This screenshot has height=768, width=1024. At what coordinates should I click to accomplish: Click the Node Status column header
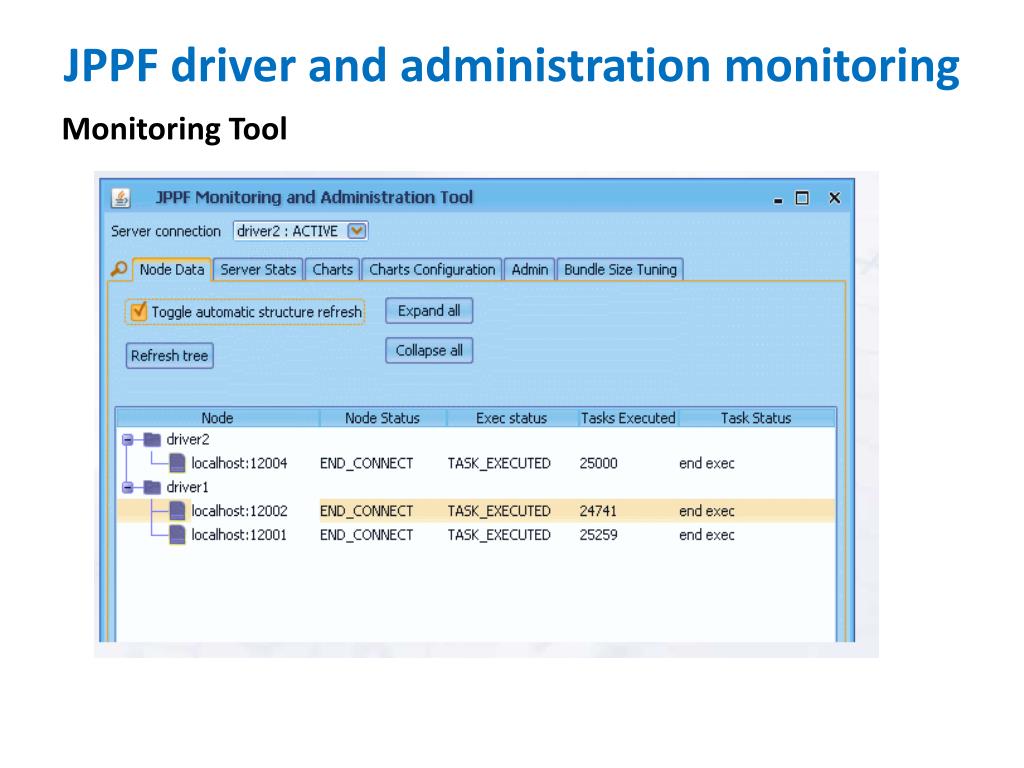tap(383, 418)
